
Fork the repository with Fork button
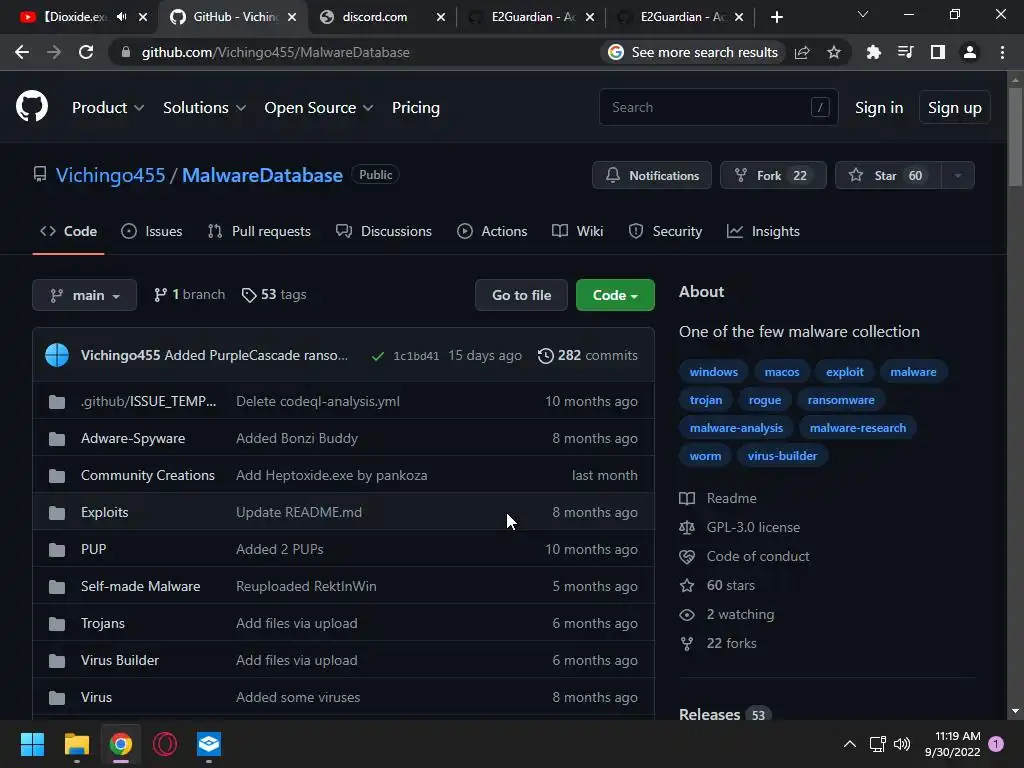coord(773,175)
